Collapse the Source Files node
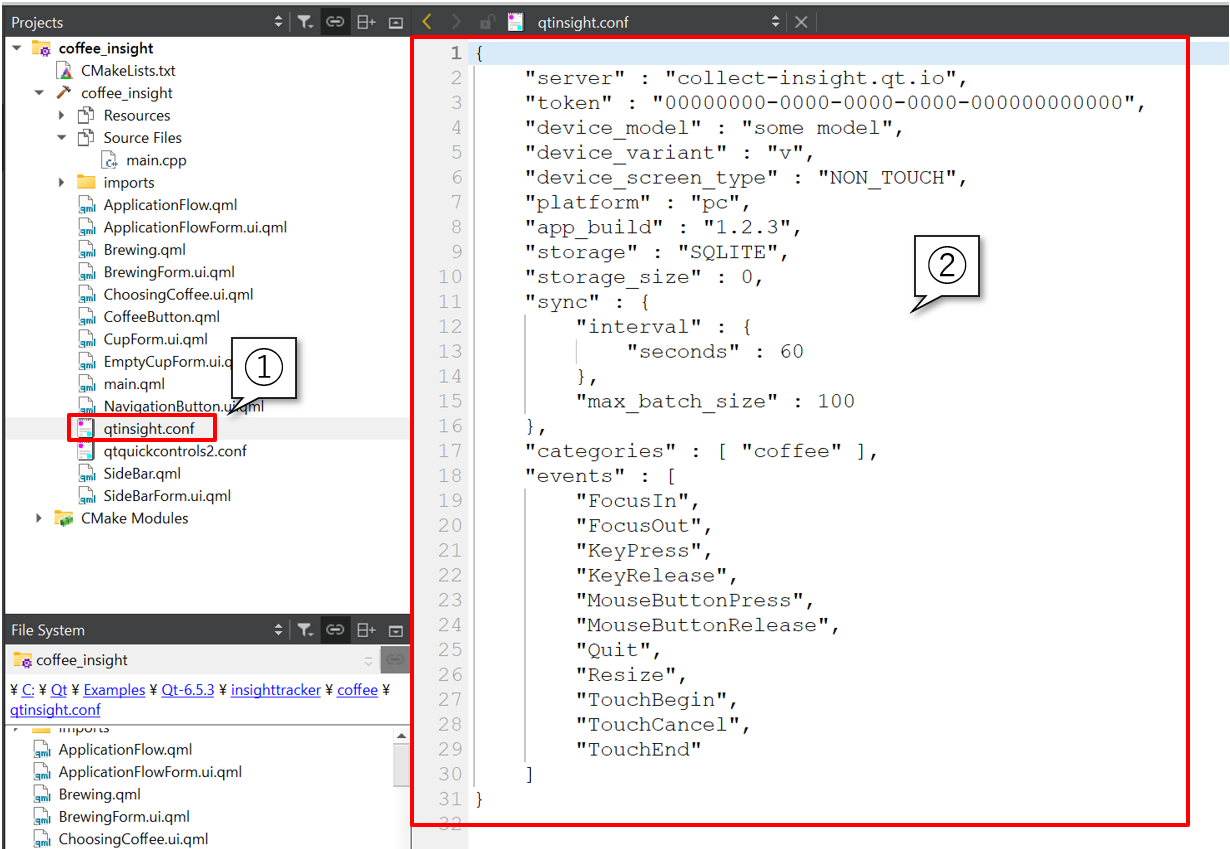 click(x=62, y=138)
